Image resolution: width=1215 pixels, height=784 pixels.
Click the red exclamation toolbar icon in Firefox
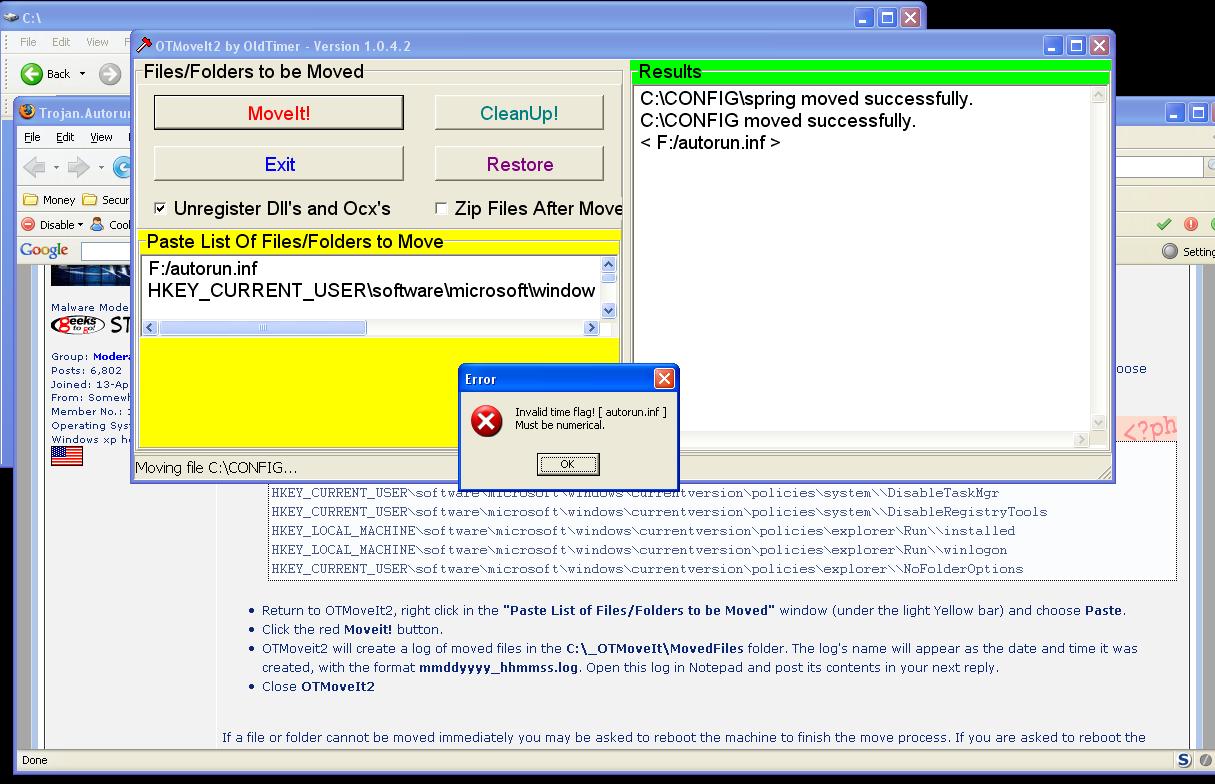[x=1190, y=224]
